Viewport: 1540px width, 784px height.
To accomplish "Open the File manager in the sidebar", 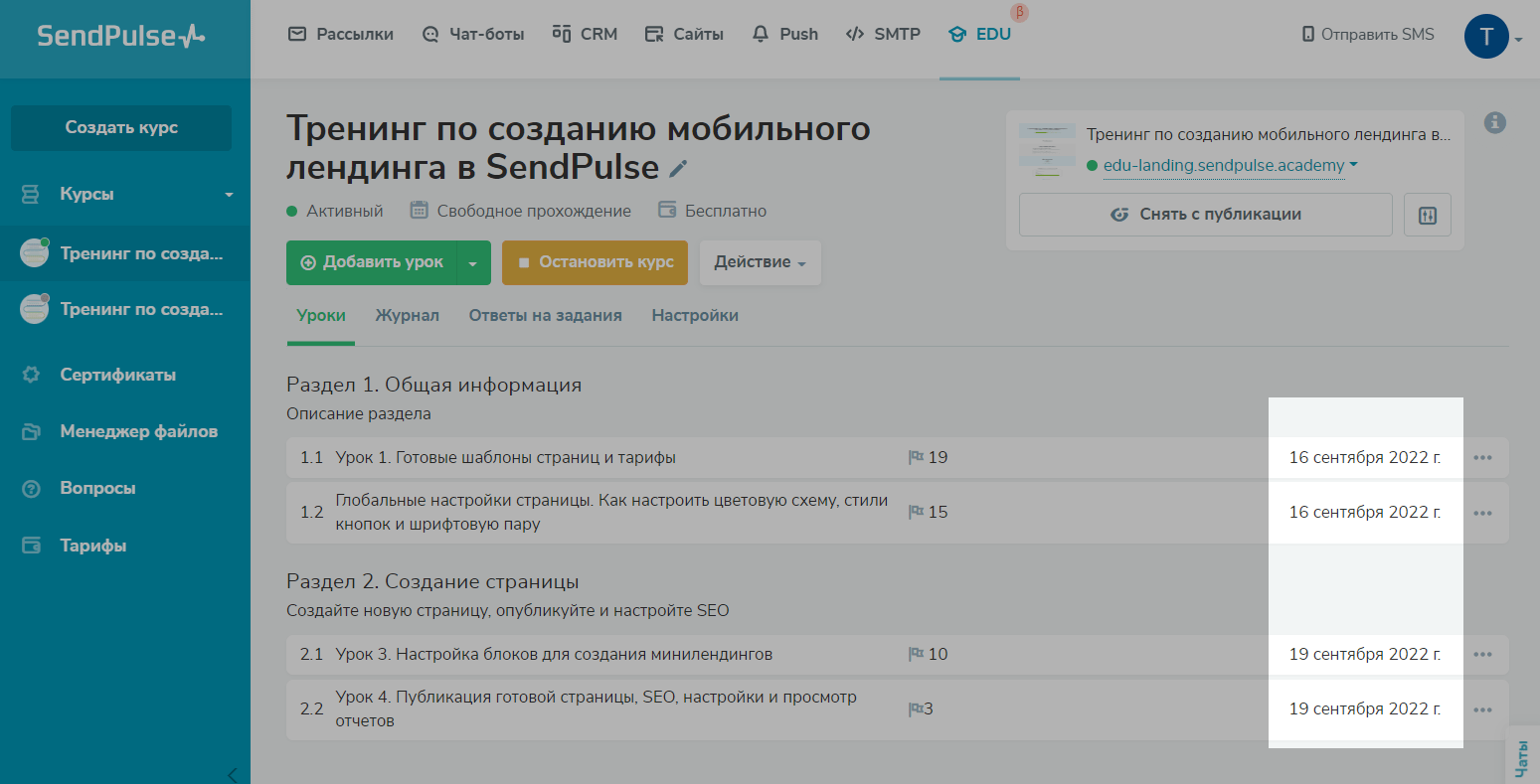I will [138, 431].
